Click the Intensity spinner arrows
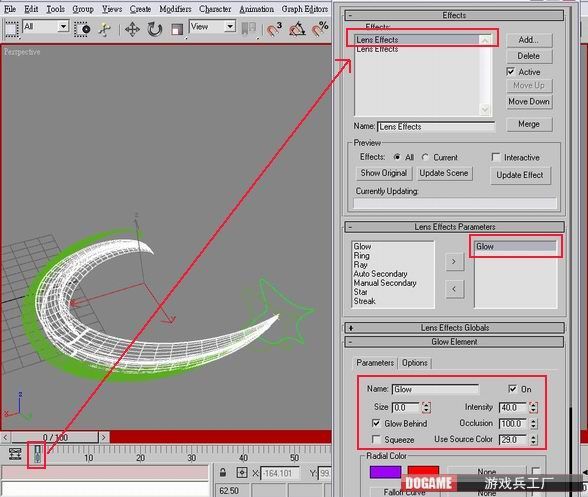 pos(533,407)
